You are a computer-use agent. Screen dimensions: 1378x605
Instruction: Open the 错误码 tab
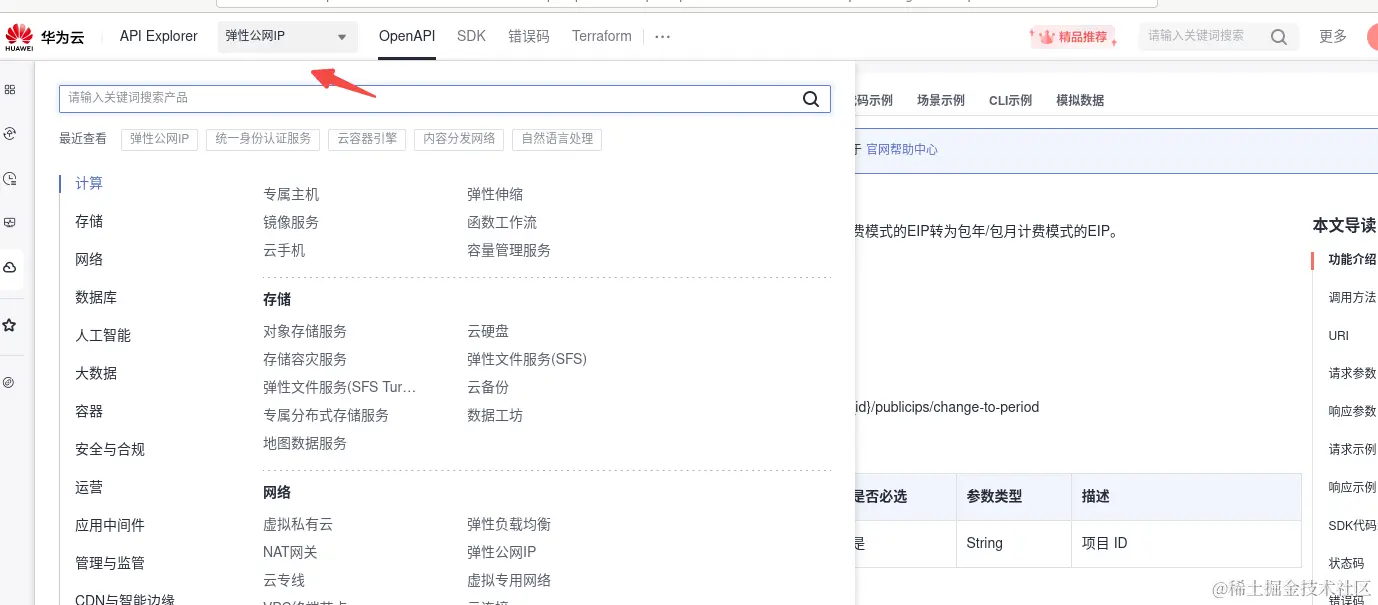pyautogui.click(x=529, y=36)
